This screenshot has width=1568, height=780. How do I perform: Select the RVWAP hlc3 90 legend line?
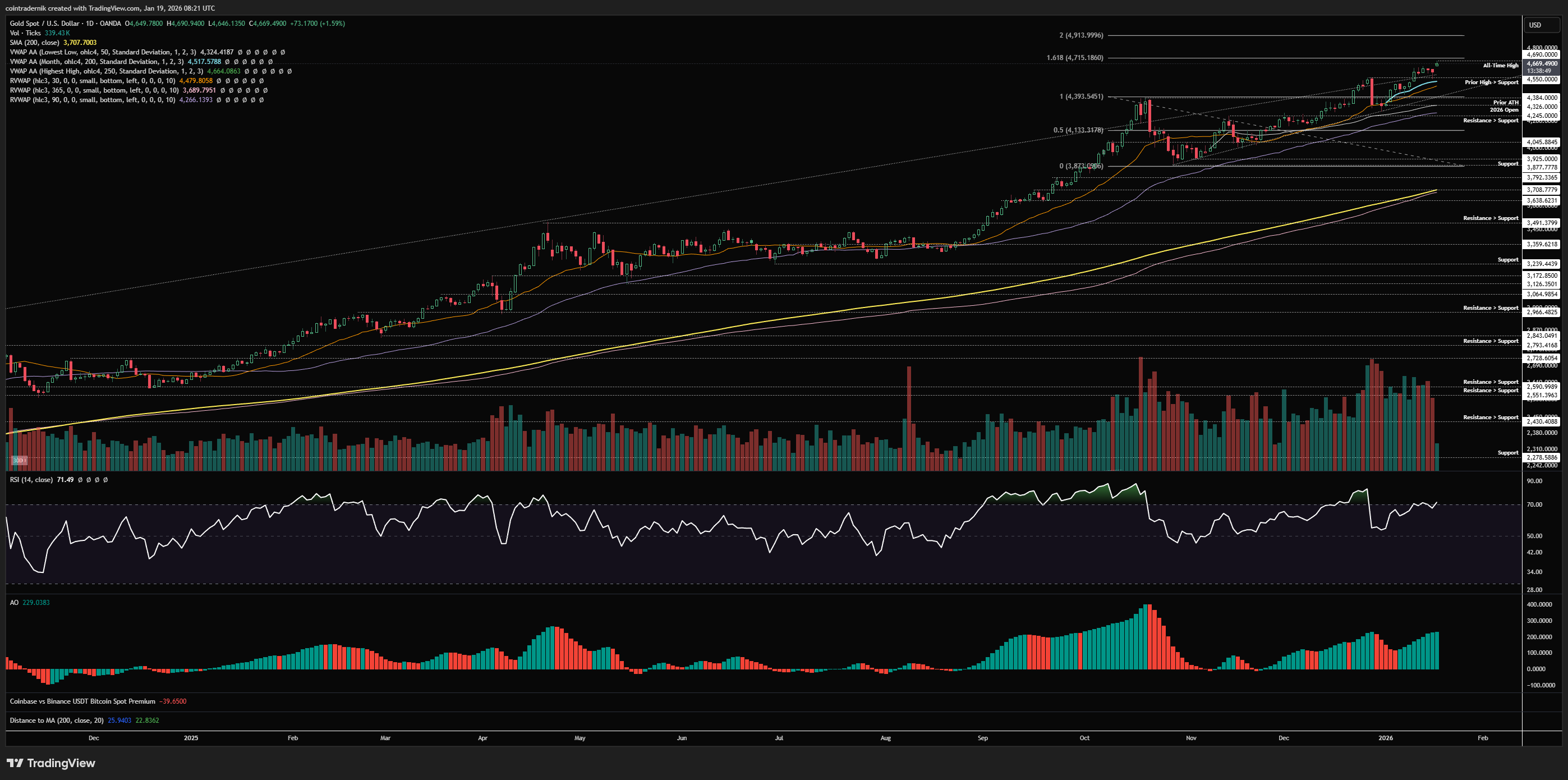92,99
